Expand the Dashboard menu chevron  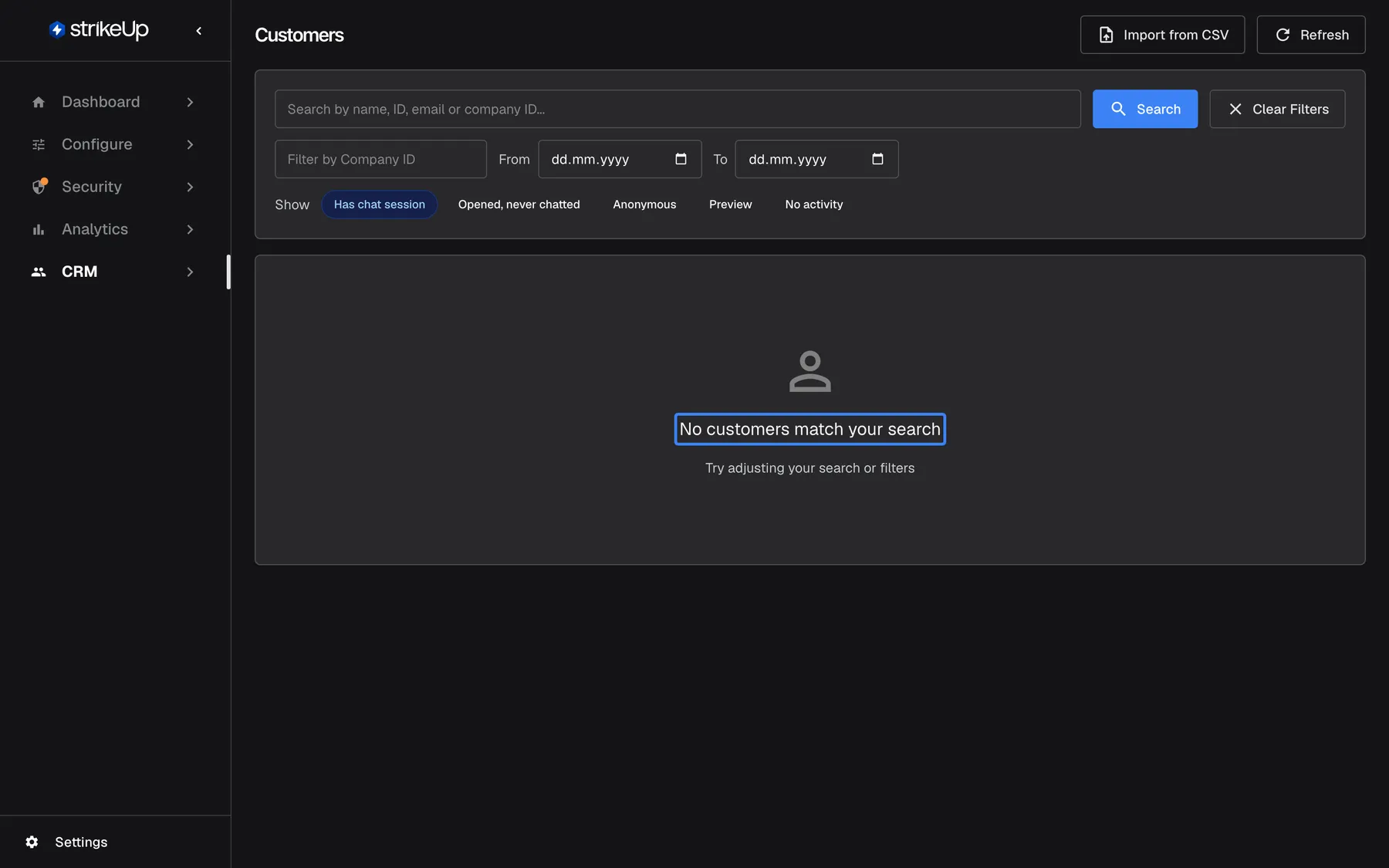point(190,102)
